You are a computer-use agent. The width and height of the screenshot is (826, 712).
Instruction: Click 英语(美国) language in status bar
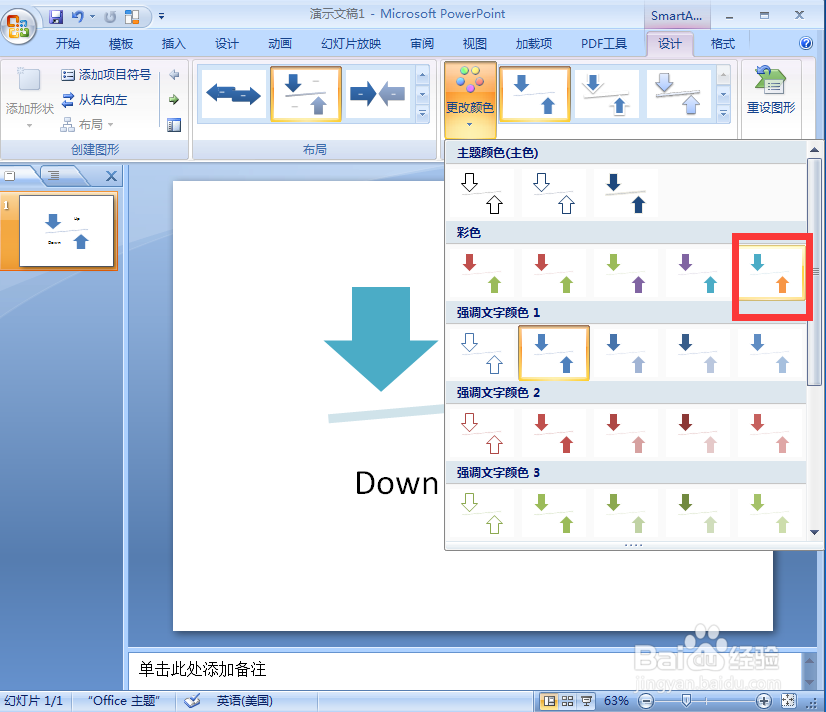pyautogui.click(x=244, y=701)
